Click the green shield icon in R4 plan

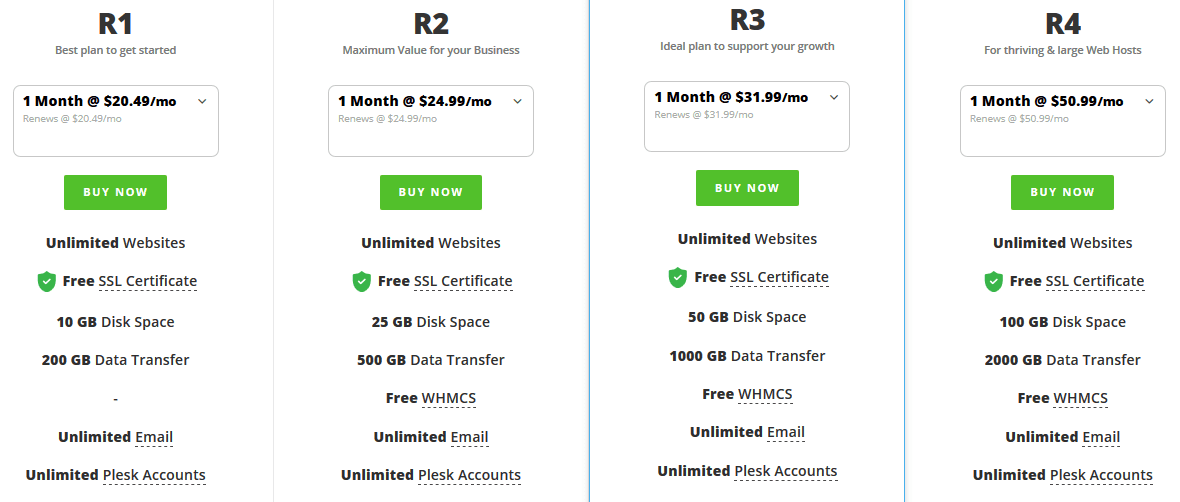tap(993, 281)
